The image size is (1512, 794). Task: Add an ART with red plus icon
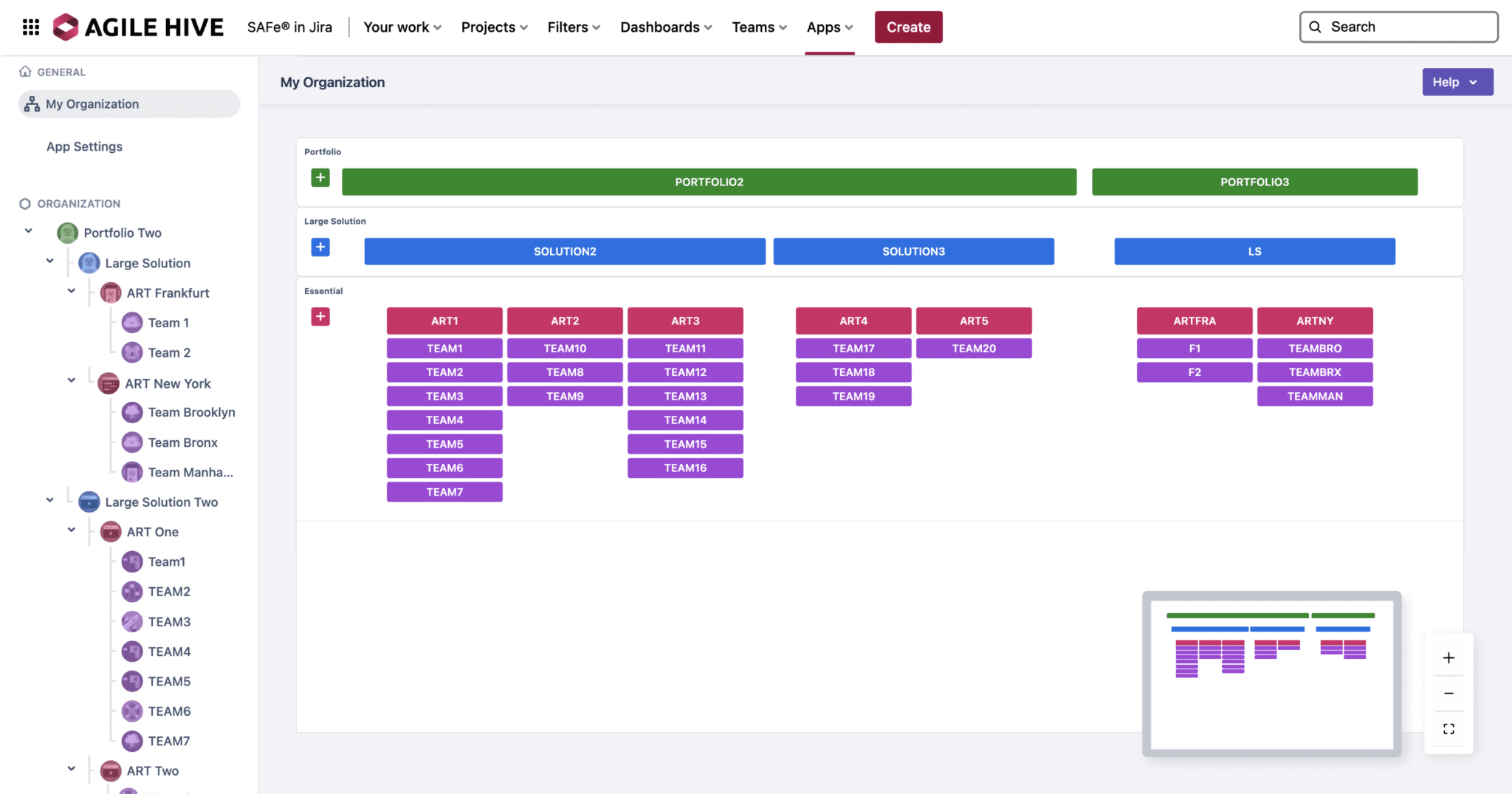(x=320, y=317)
